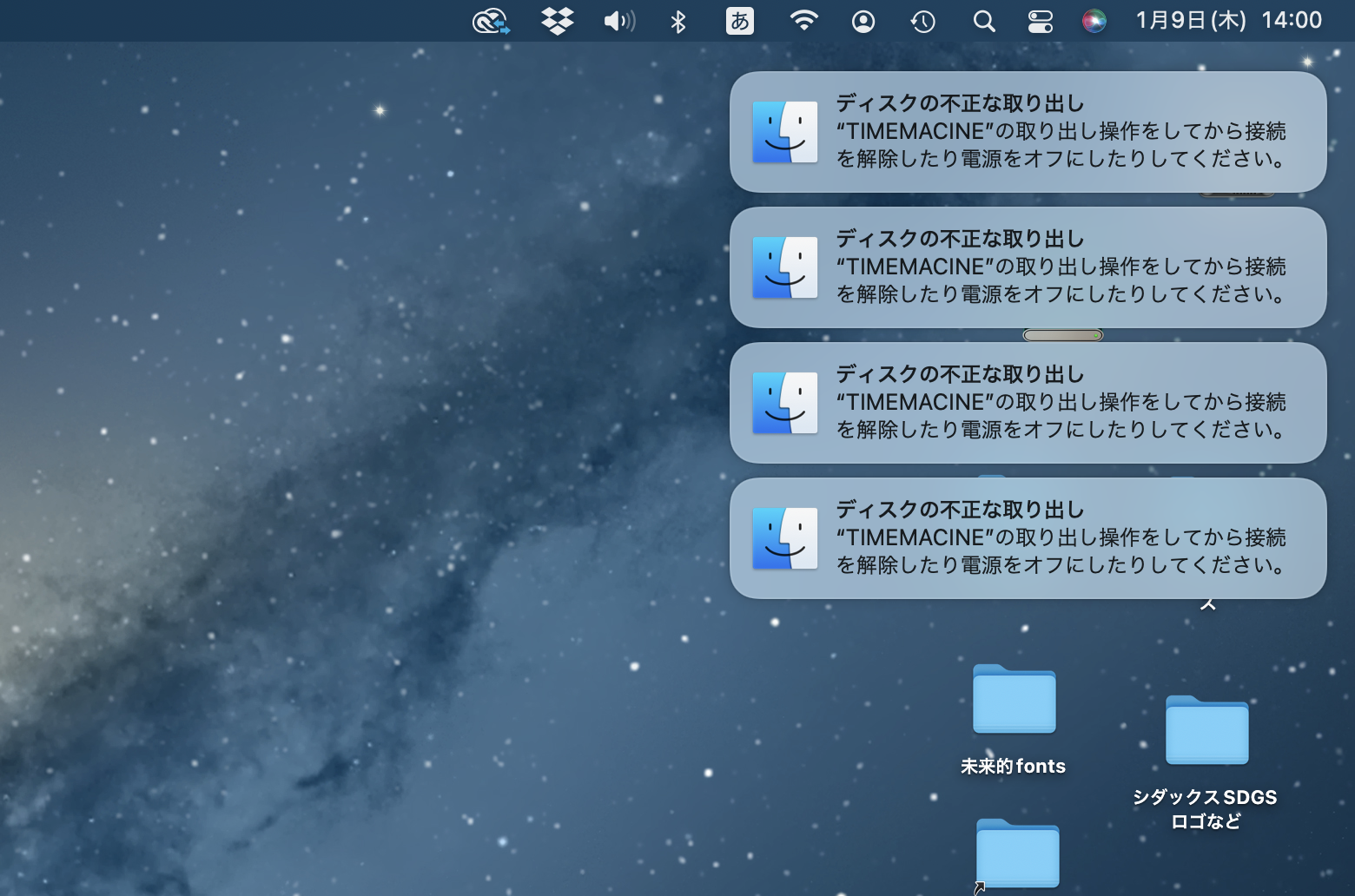Click the date and time 1月9日(木) 14:00
Viewport: 1355px width, 896px height.
point(1228,21)
